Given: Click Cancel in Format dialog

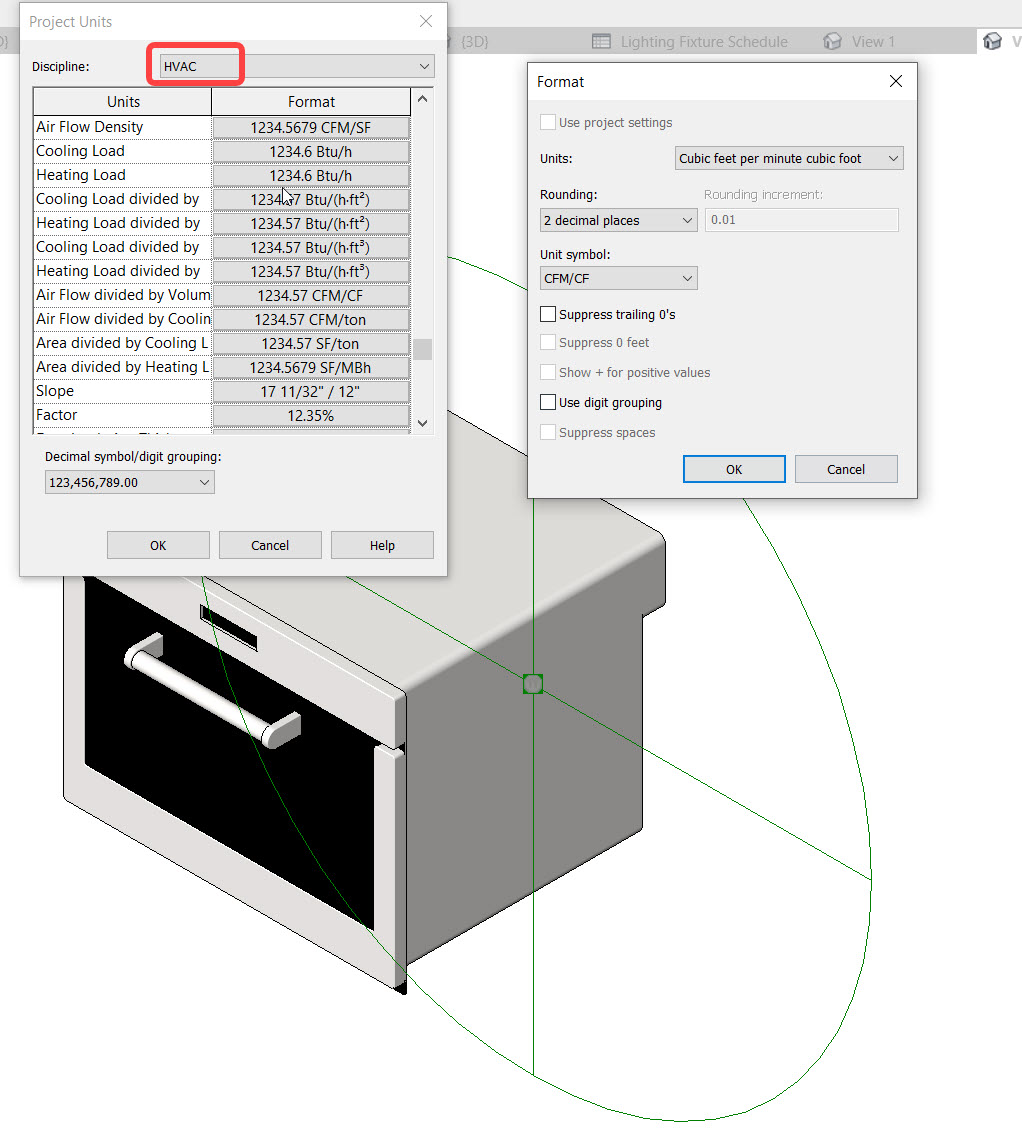Looking at the screenshot, I should pyautogui.click(x=846, y=469).
